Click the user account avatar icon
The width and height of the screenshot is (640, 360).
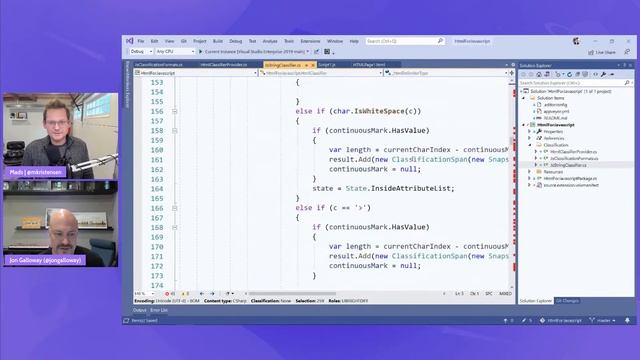coord(576,41)
